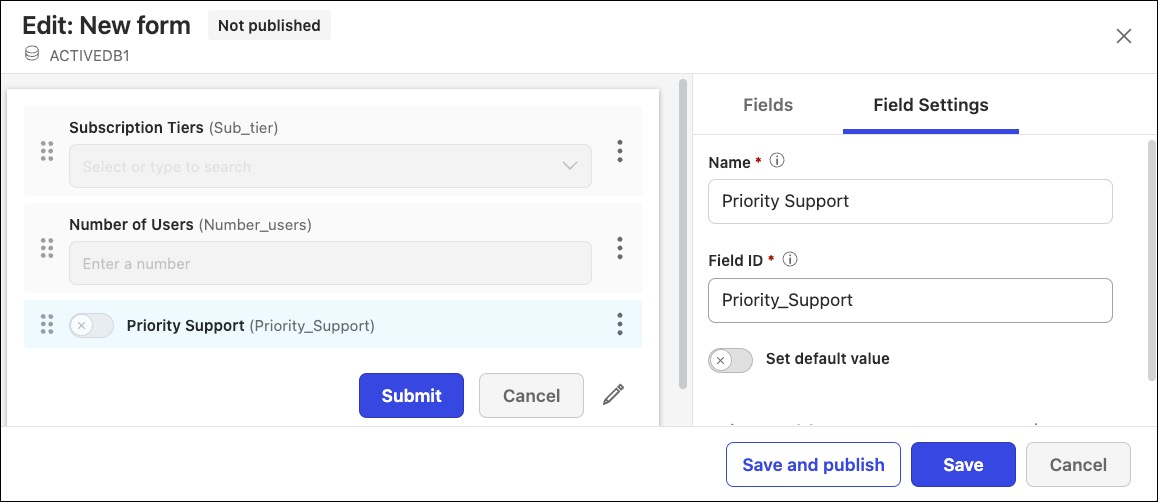Toggle the Priority Support switch in the form

tap(92, 325)
